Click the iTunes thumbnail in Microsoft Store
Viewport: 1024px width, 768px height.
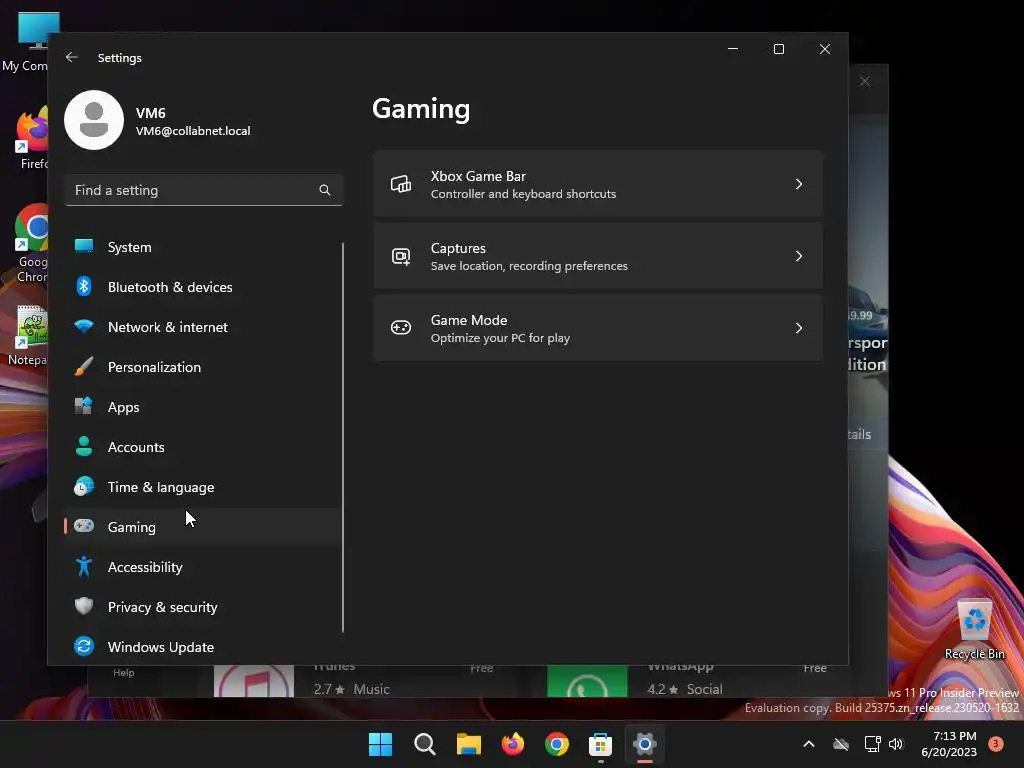[x=253, y=680]
